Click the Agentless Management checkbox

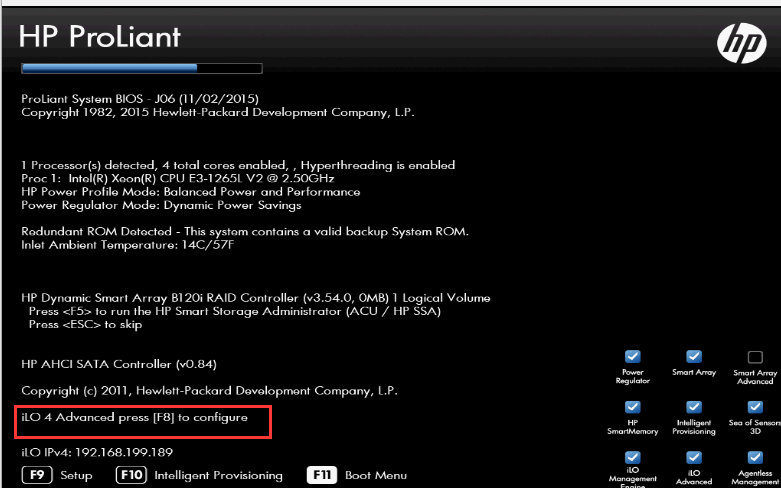(x=756, y=457)
